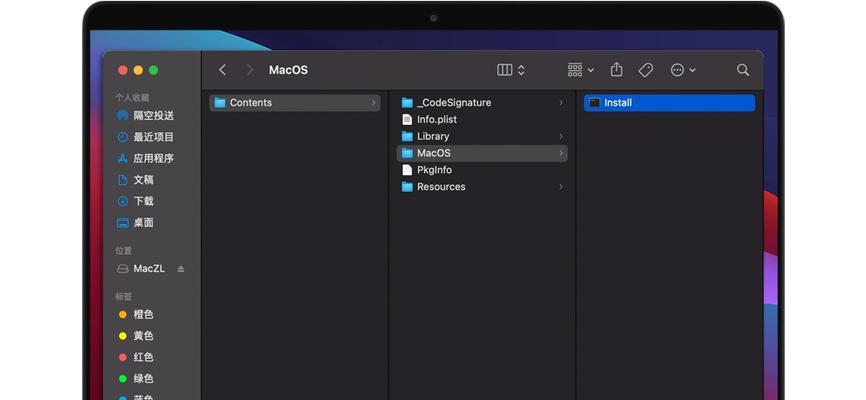Select the Resources folder
866x400 pixels.
(482, 187)
